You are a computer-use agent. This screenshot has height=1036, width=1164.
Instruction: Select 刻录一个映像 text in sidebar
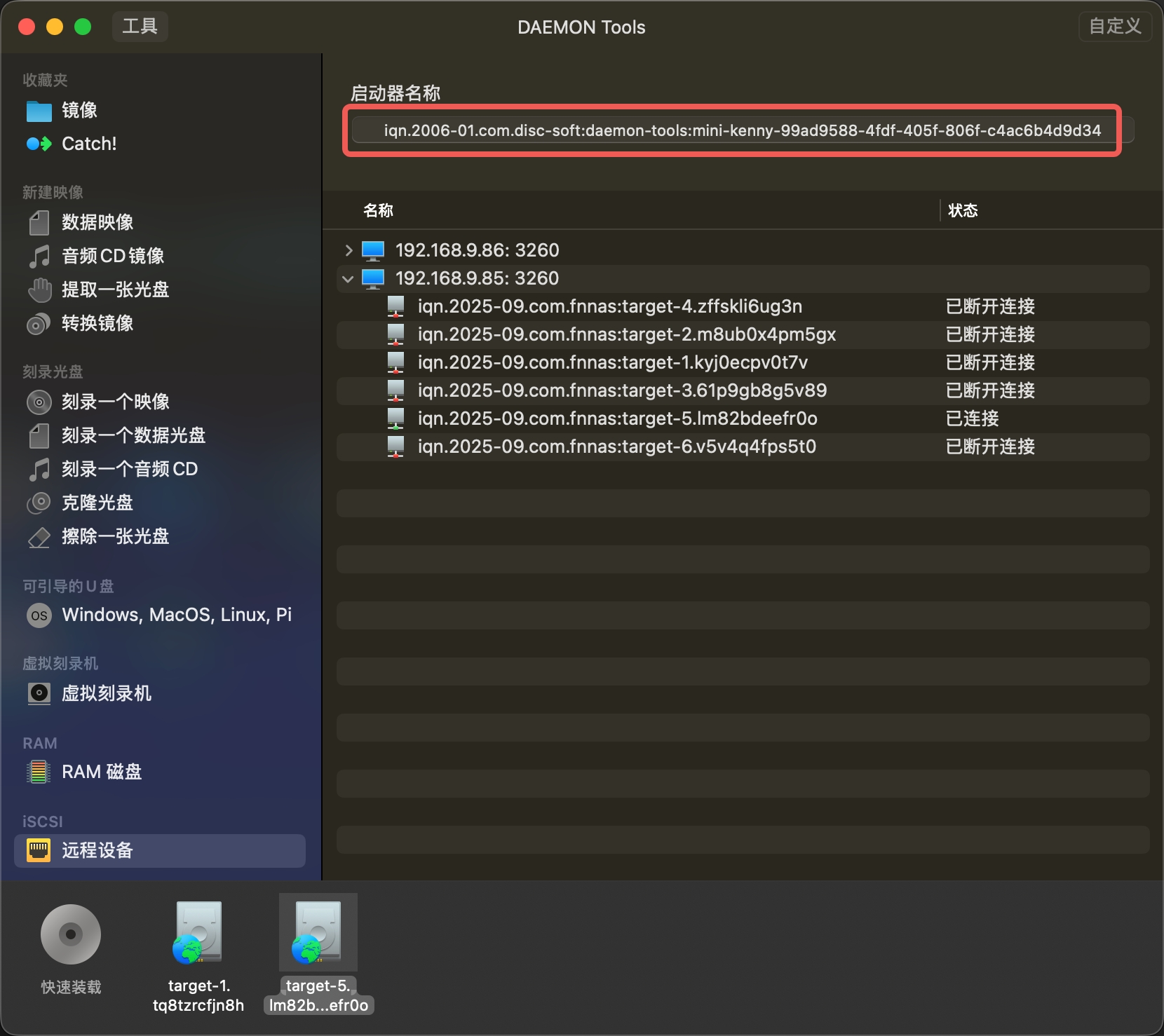(116, 402)
